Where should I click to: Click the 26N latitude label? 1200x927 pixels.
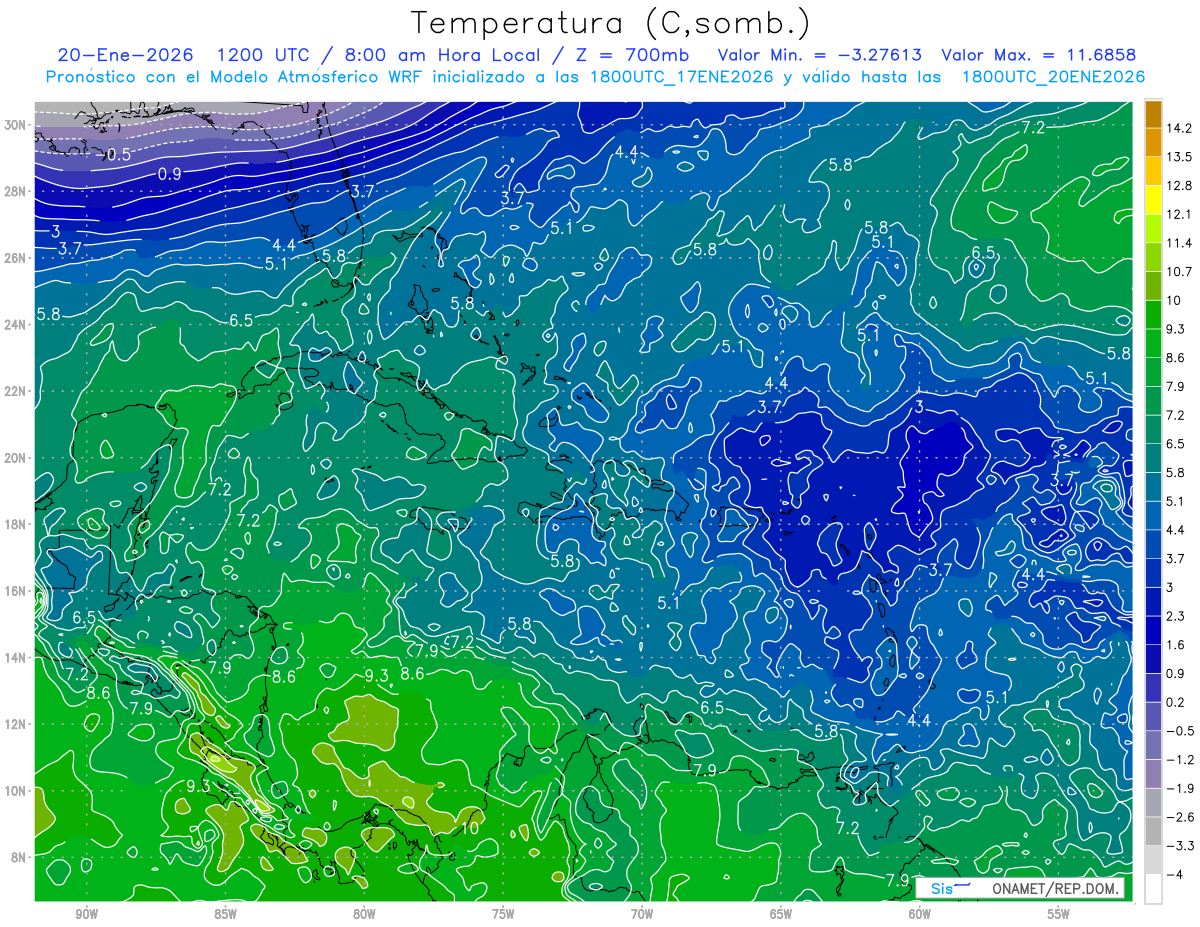coord(17,258)
